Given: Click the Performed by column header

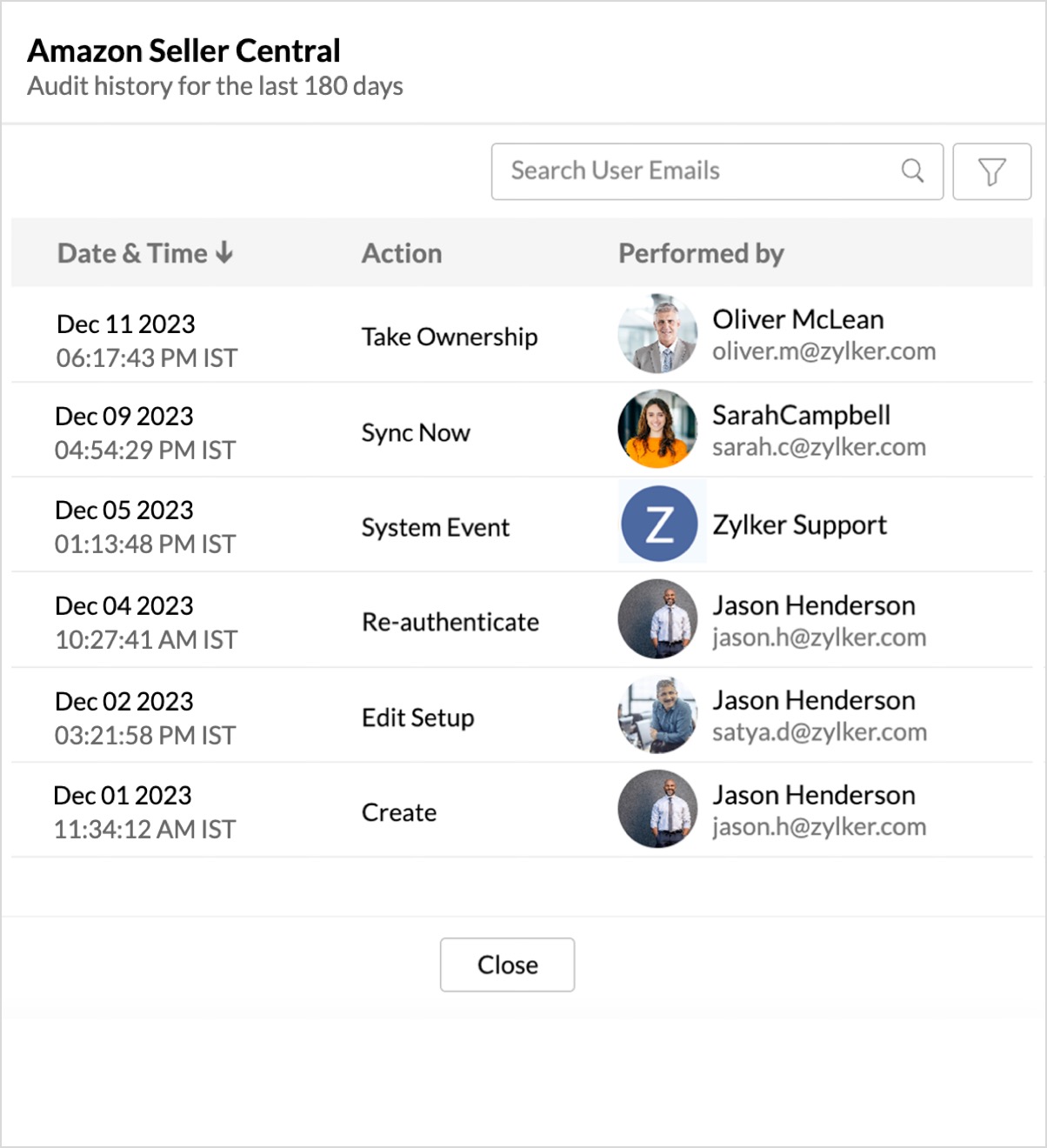Looking at the screenshot, I should (701, 253).
